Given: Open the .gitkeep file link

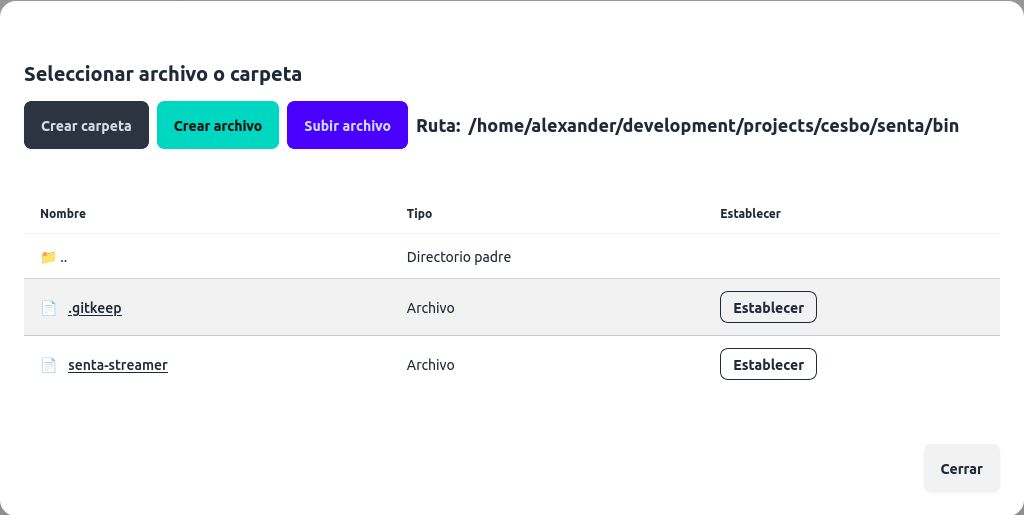Looking at the screenshot, I should click(95, 308).
